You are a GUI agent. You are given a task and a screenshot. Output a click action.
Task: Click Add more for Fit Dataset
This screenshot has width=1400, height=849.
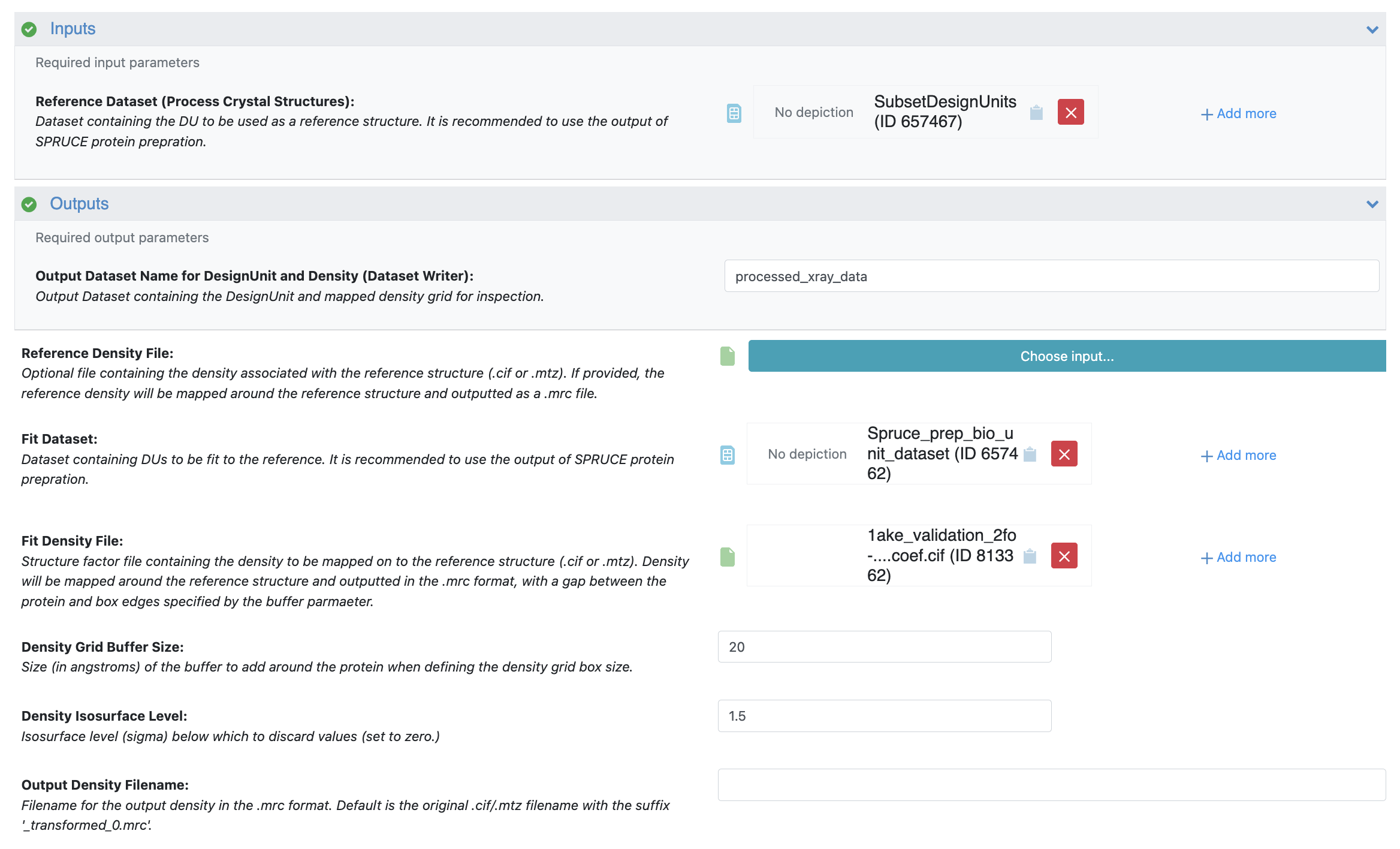pos(1239,455)
